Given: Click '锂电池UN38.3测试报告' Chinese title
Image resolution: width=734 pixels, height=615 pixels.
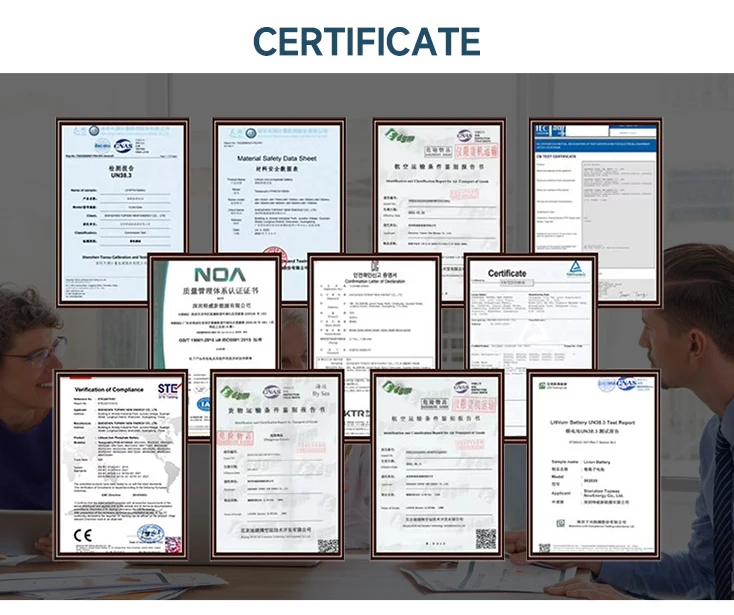Looking at the screenshot, I should click(592, 431).
